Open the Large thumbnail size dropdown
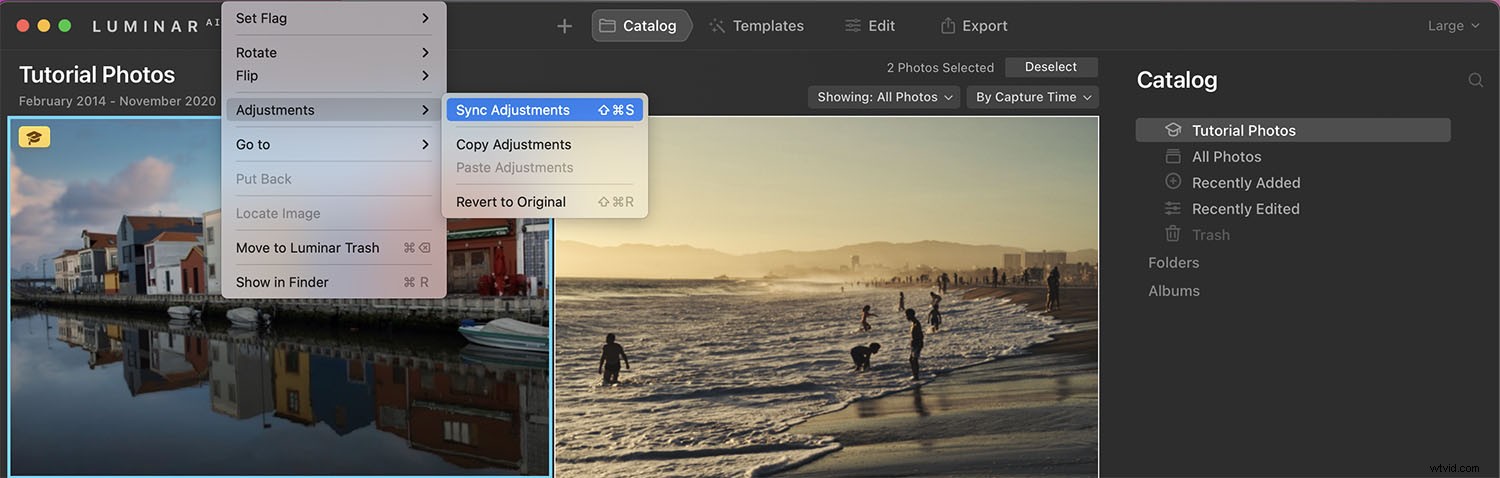Image resolution: width=1500 pixels, height=478 pixels. click(x=1453, y=26)
